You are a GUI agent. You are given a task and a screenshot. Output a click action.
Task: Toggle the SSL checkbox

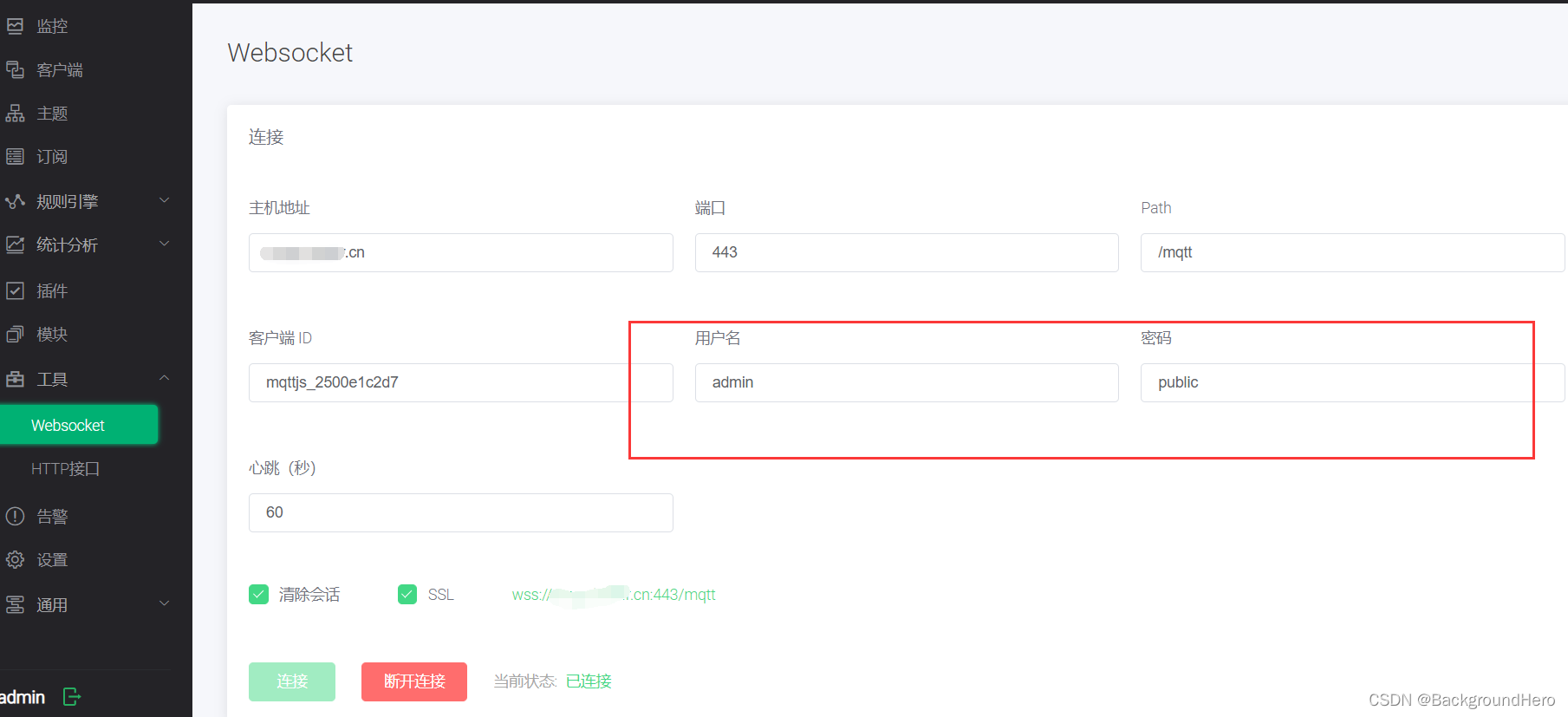coord(407,594)
